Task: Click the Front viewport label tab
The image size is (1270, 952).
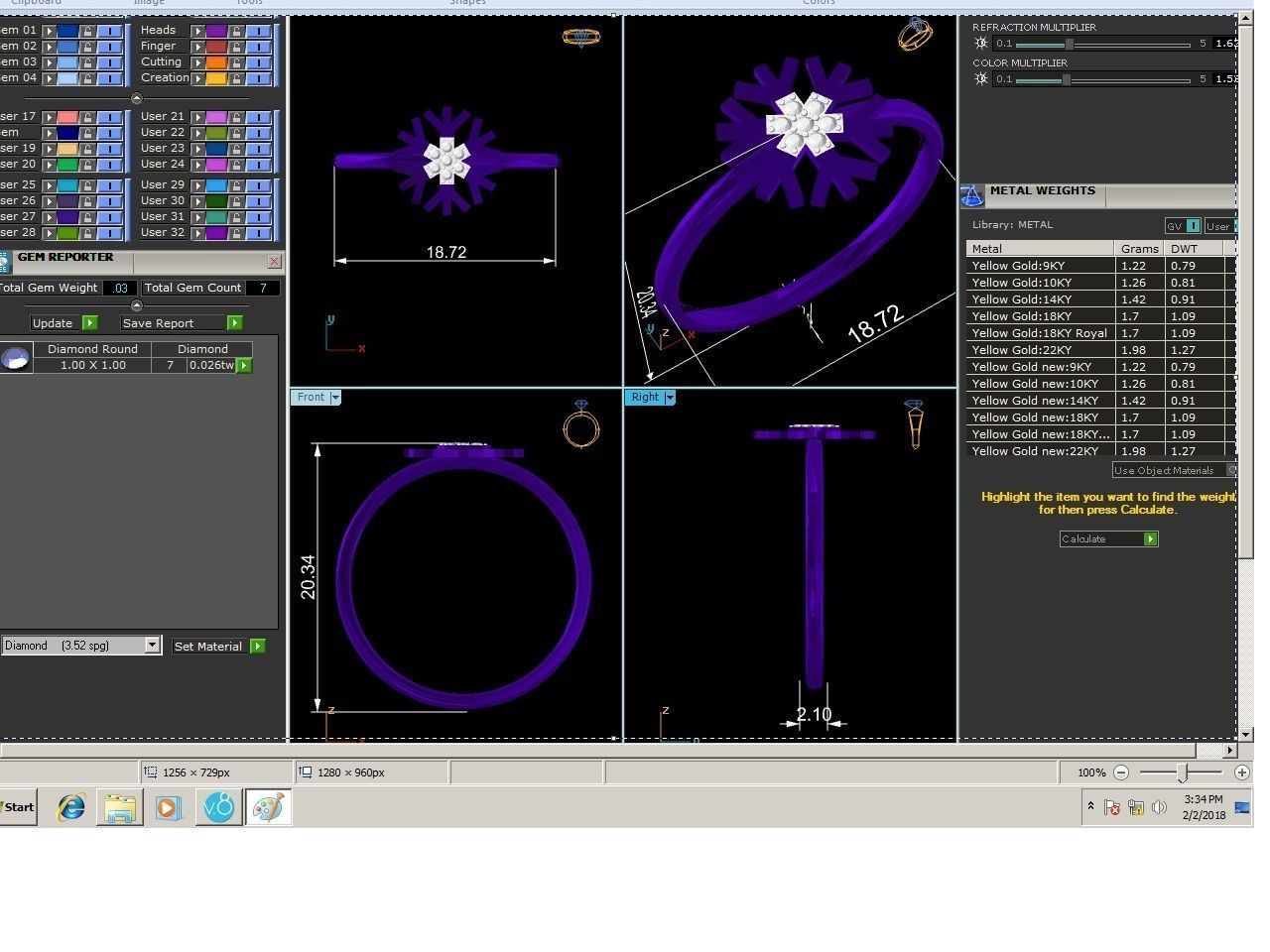Action: 311,398
